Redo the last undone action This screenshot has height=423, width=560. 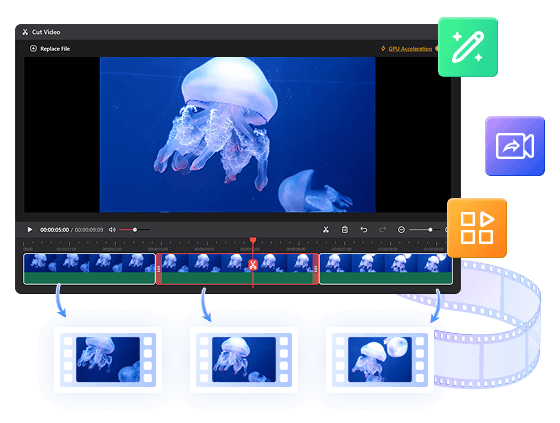pos(382,229)
